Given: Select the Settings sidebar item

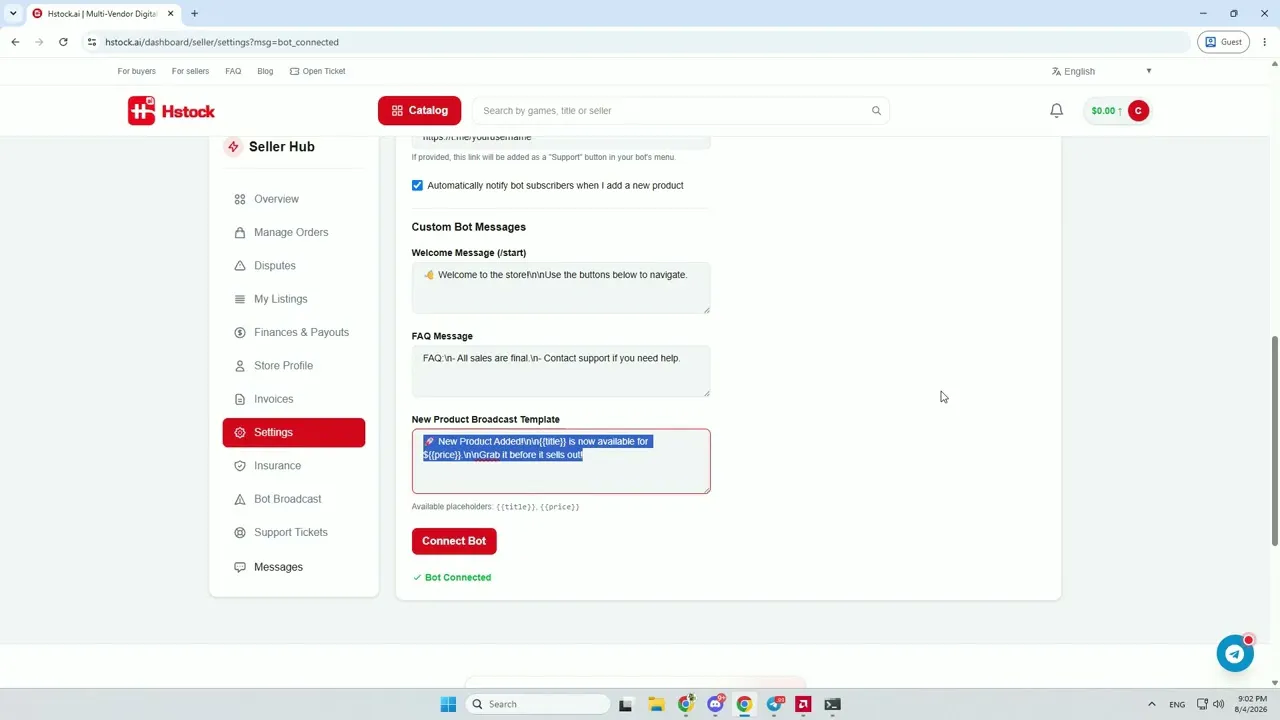Looking at the screenshot, I should [294, 432].
